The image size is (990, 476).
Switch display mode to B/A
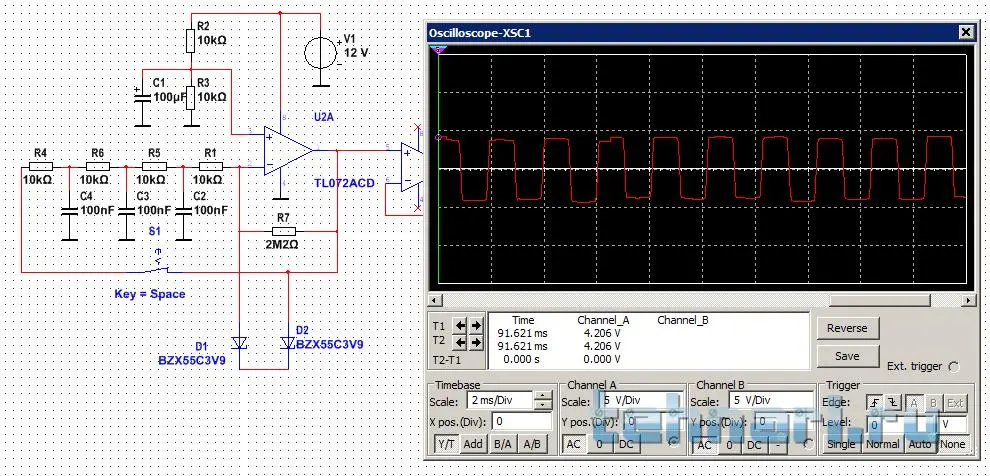[502, 444]
